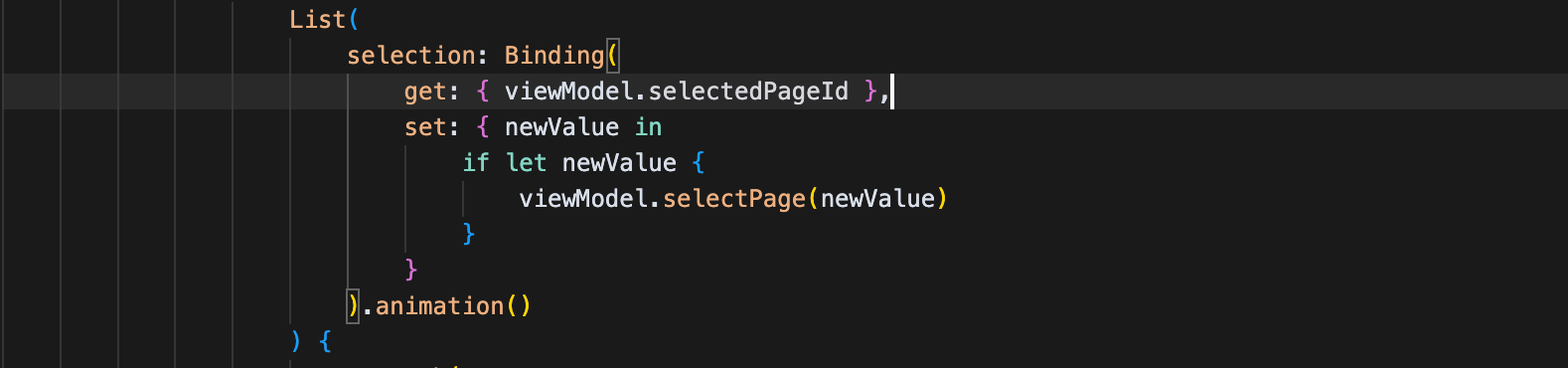The image size is (1568, 368).
Task: Click the opening parenthesis after Binding
Action: pyautogui.click(x=612, y=56)
